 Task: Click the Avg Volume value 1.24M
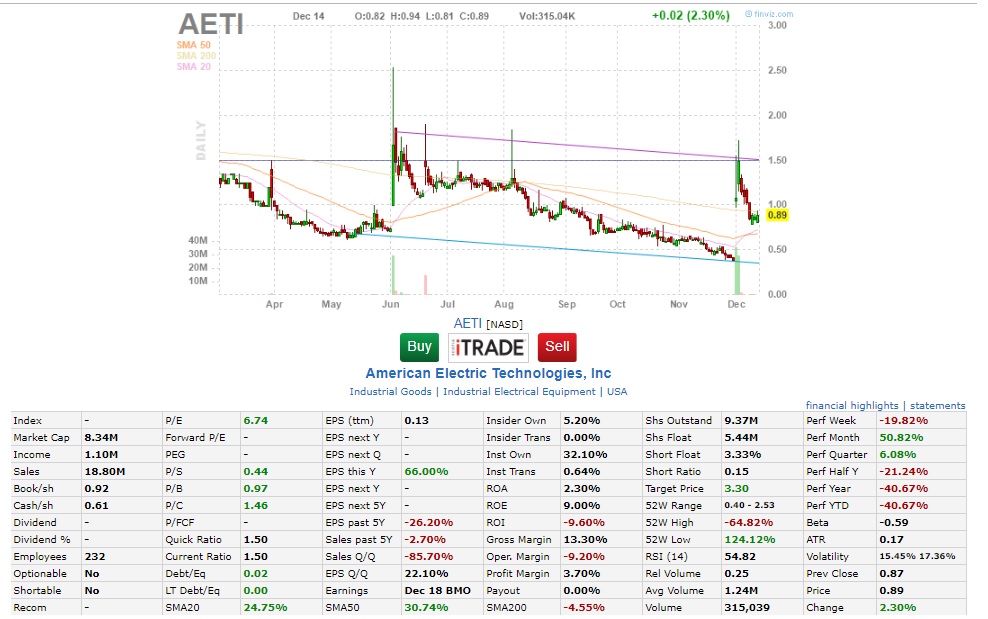click(x=741, y=591)
